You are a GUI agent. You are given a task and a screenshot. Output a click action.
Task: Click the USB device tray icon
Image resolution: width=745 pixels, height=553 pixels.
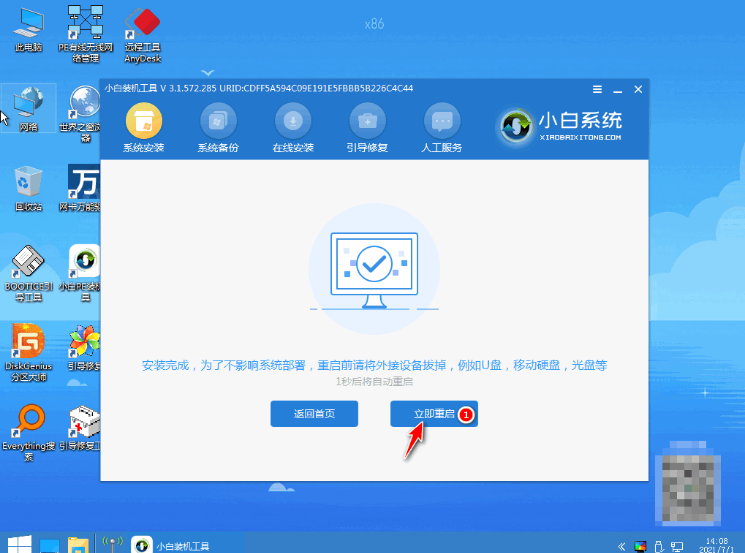click(x=659, y=547)
